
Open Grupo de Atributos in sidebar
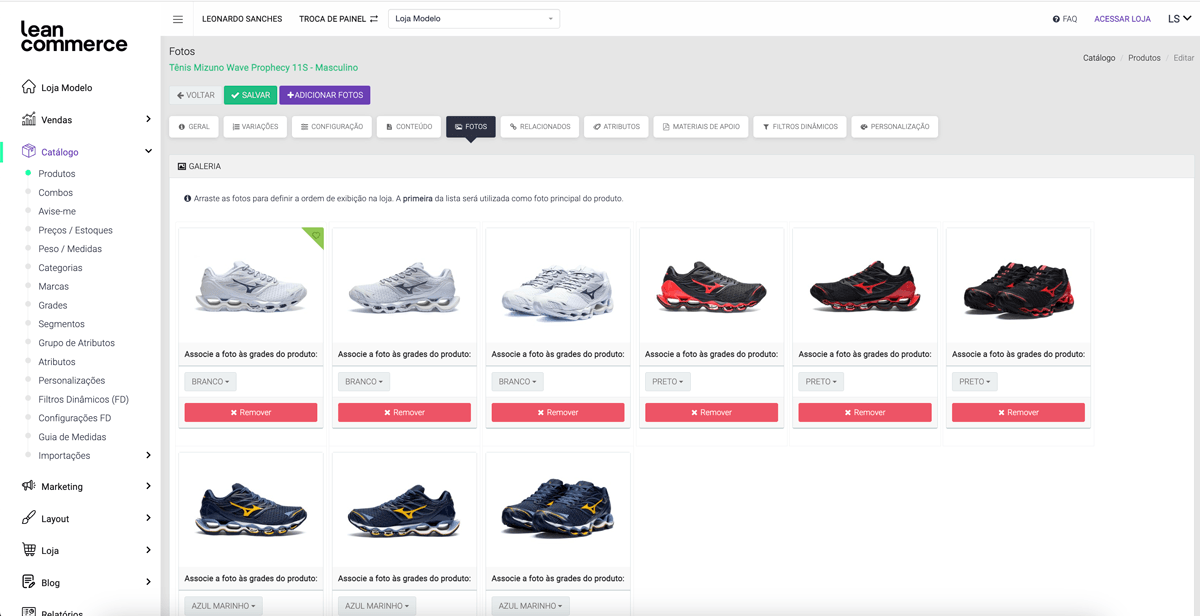click(x=77, y=343)
